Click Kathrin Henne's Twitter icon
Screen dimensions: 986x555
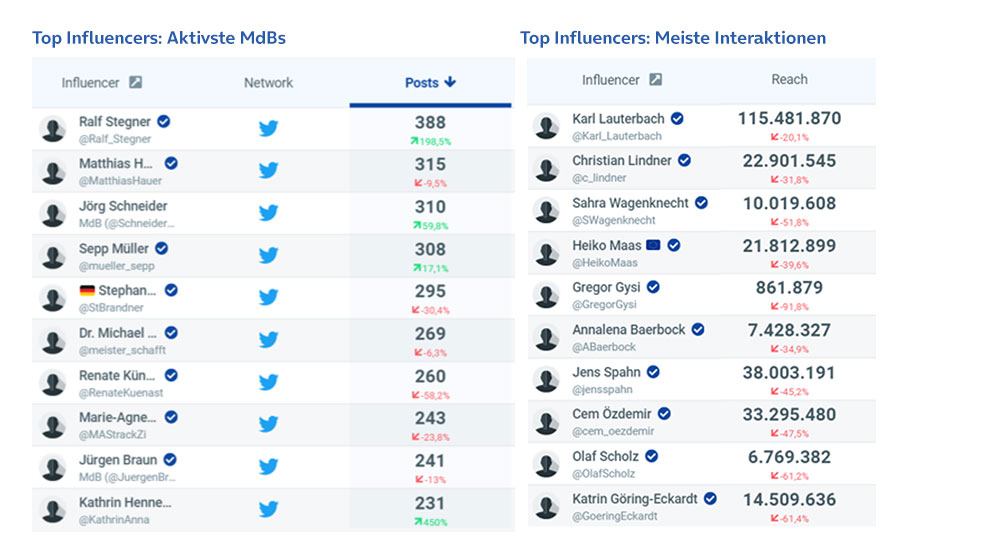tap(268, 508)
